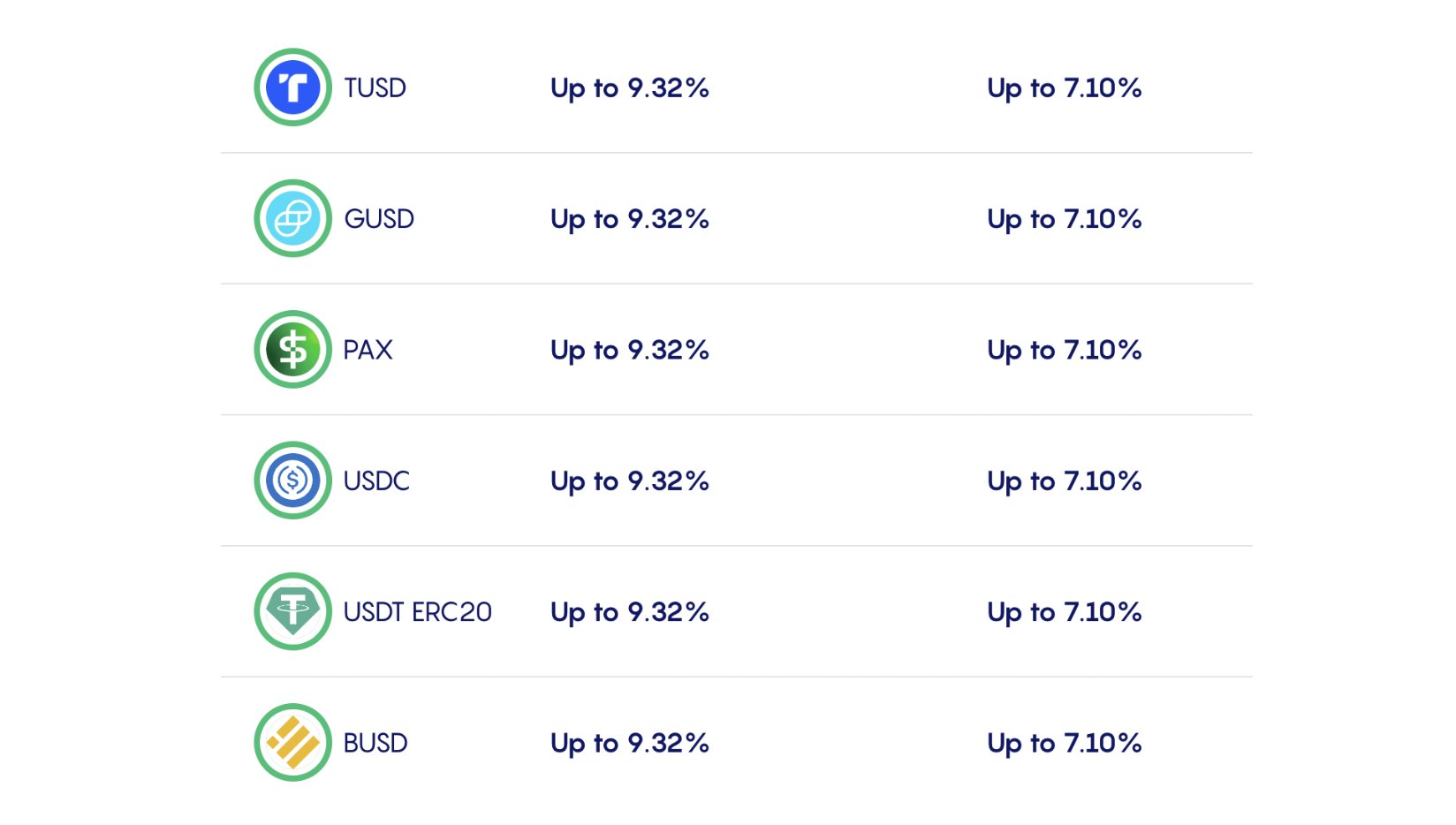Select the BUSD coin icon
This screenshot has width=1456, height=825.
tap(292, 743)
